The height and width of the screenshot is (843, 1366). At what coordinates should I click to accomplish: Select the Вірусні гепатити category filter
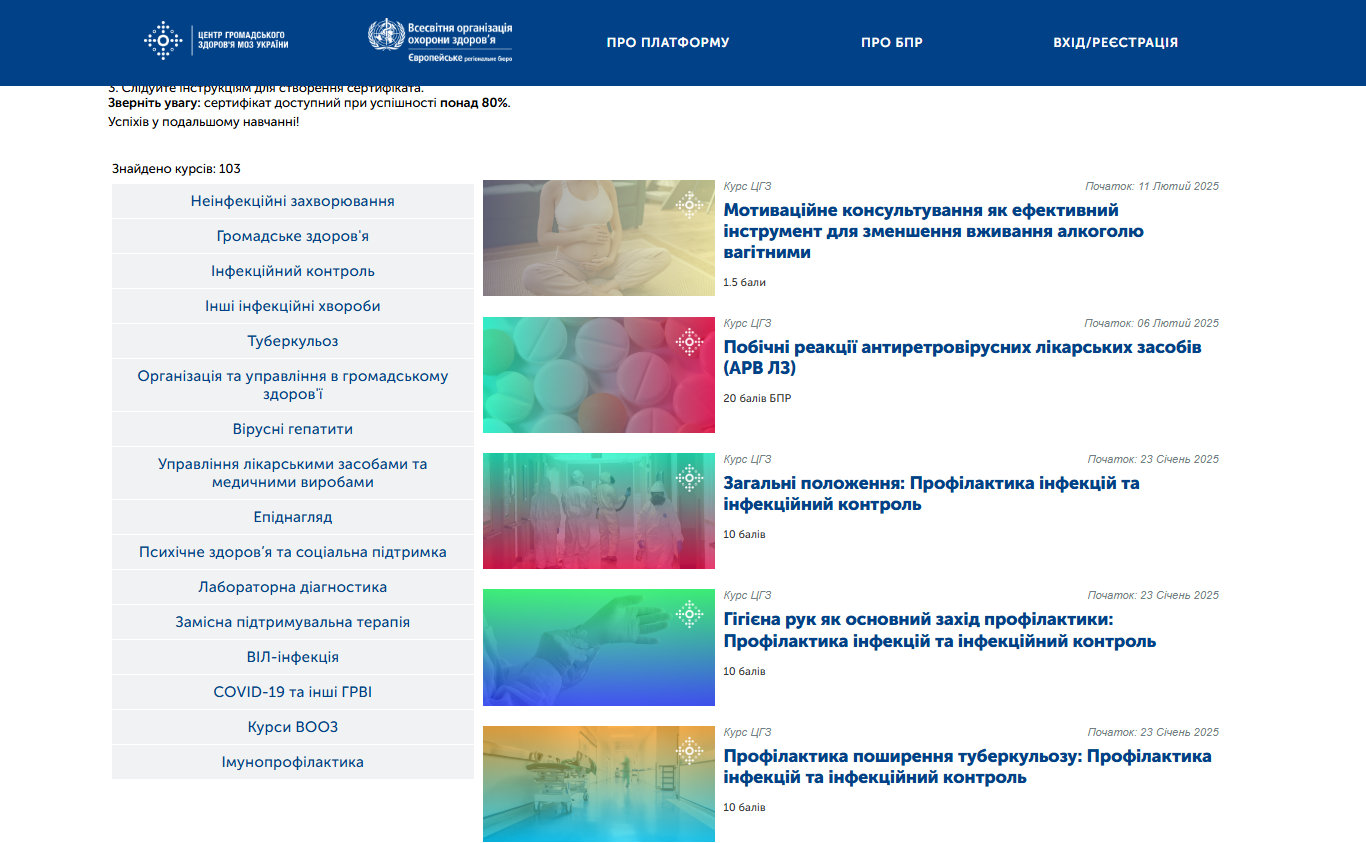click(x=292, y=429)
